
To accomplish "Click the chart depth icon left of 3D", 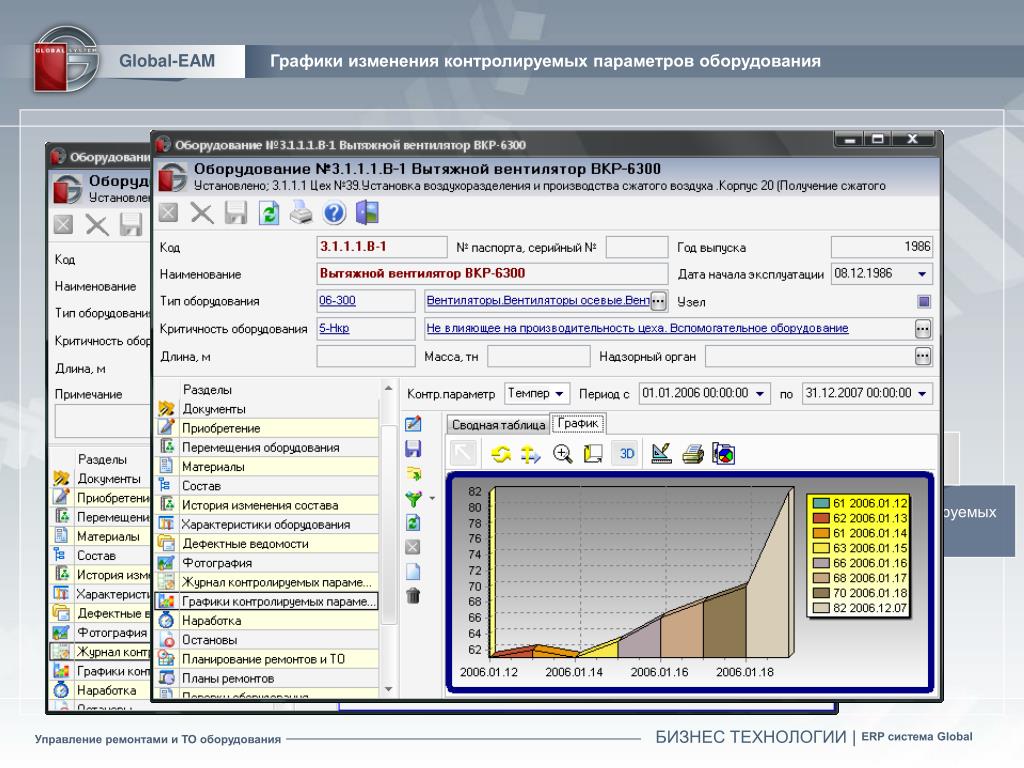I will (593, 454).
